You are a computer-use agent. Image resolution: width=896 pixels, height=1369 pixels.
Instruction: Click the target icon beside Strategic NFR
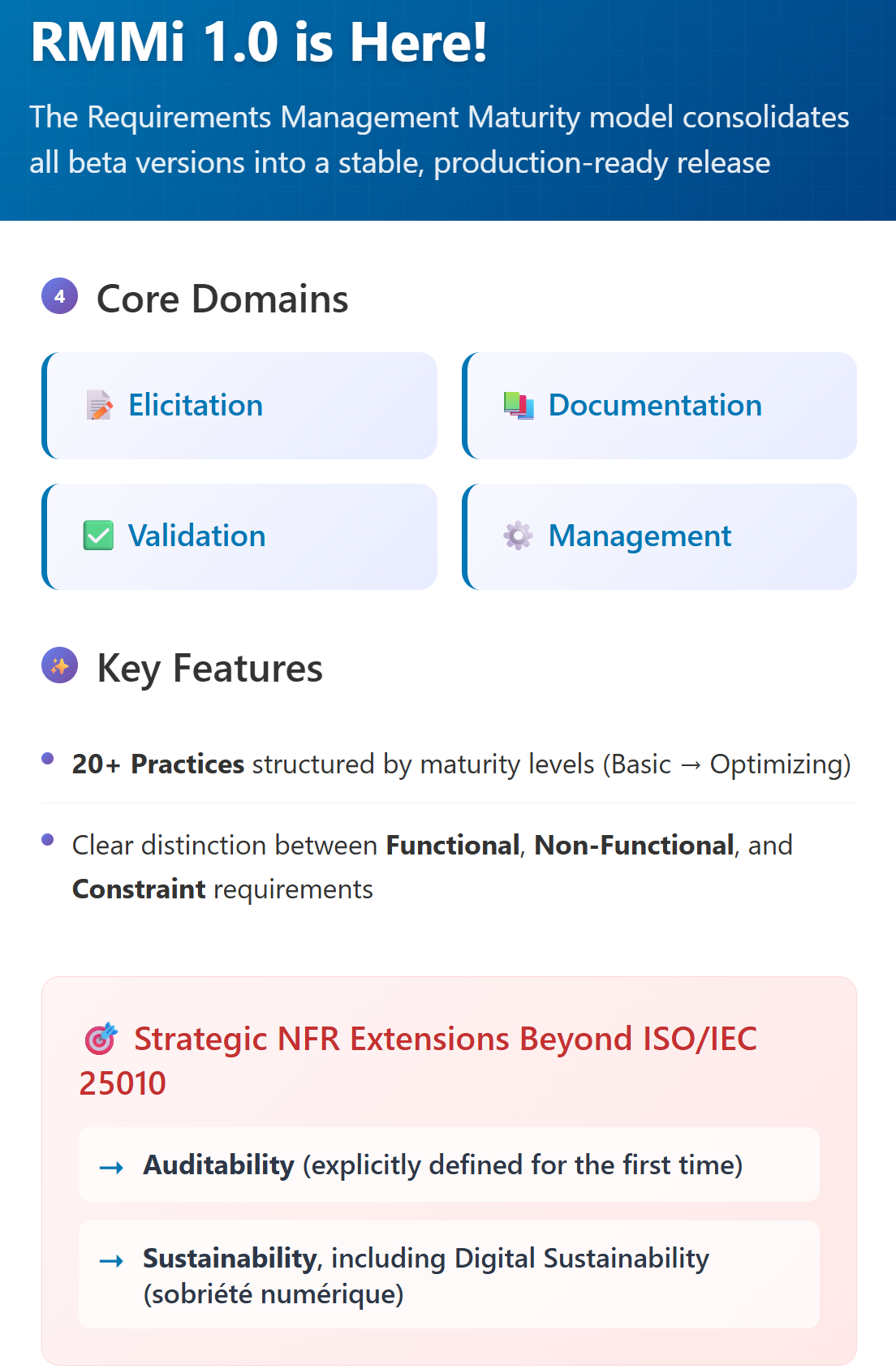(x=101, y=1038)
